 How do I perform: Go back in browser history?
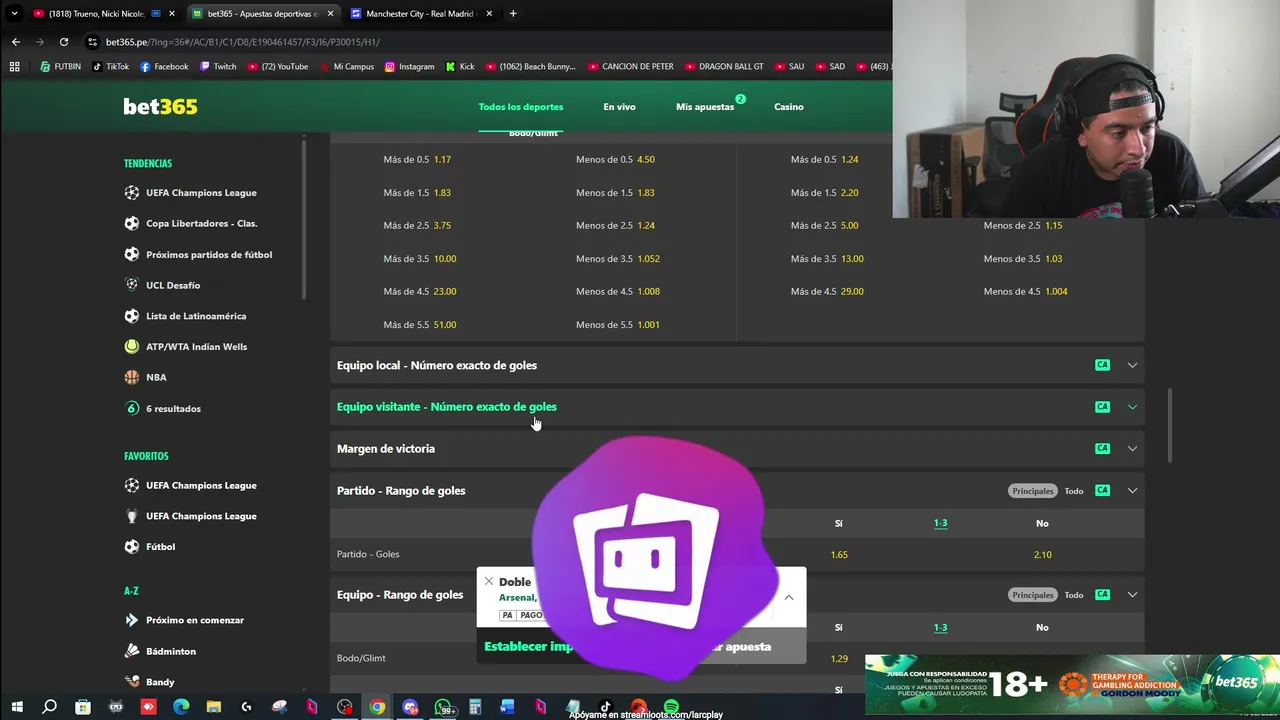15,42
